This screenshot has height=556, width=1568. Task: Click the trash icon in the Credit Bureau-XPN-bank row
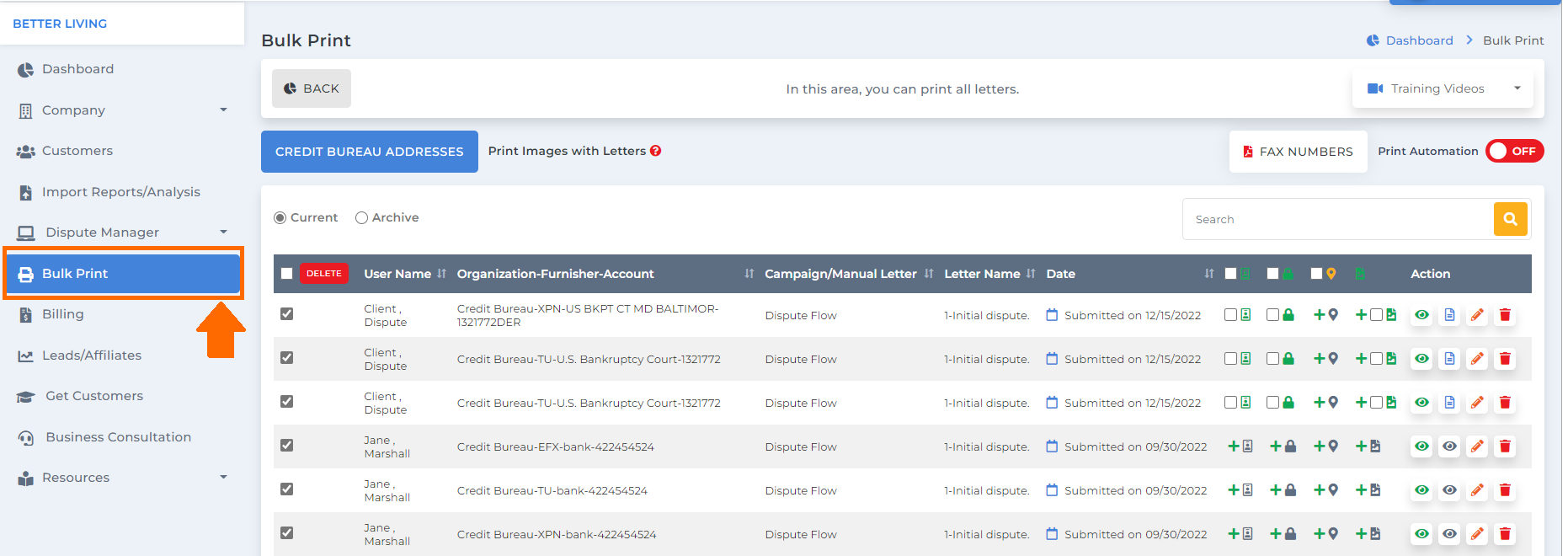coord(1505,534)
